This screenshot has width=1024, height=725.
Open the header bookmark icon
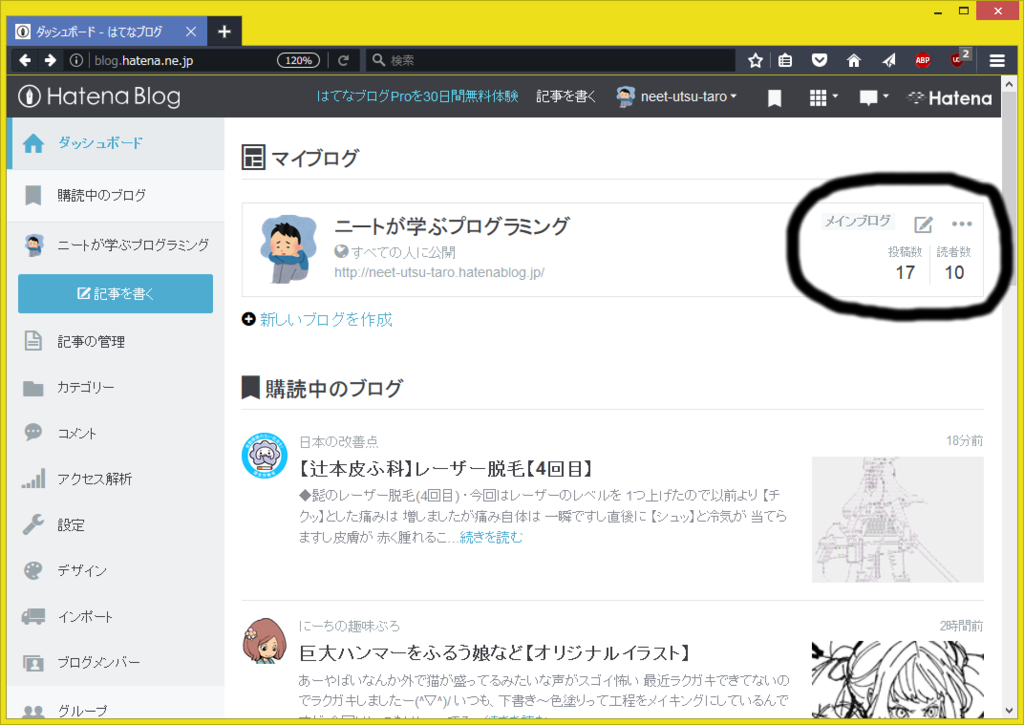click(774, 98)
